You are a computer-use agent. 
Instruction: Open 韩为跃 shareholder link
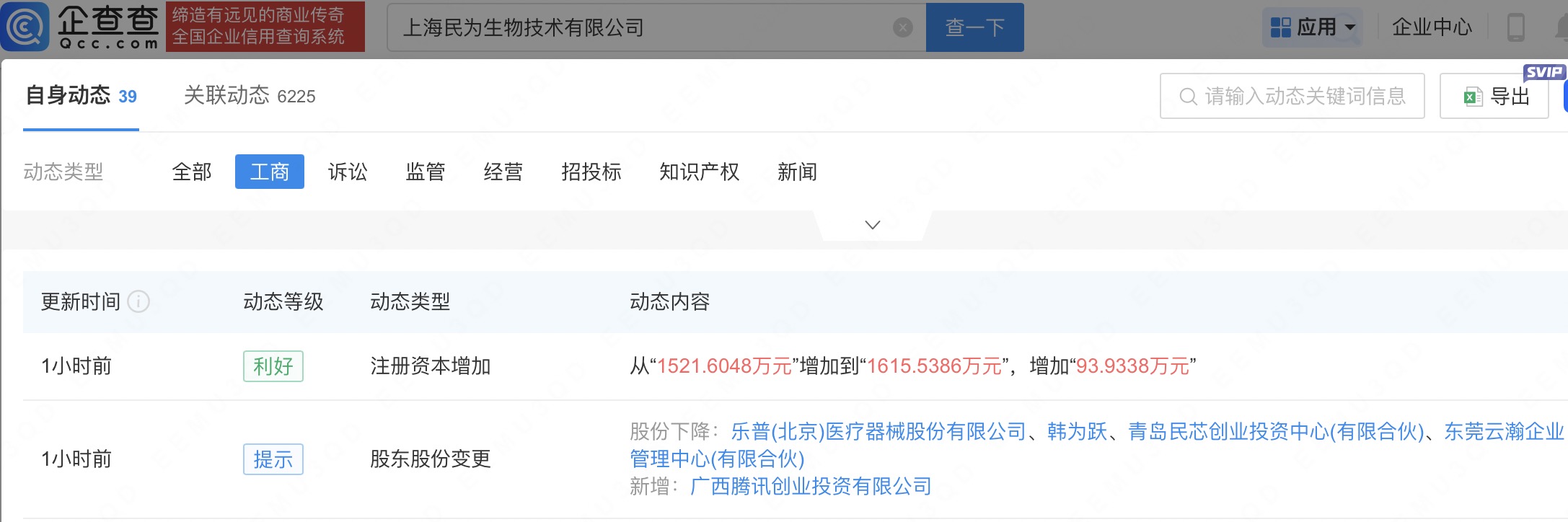point(1077,432)
